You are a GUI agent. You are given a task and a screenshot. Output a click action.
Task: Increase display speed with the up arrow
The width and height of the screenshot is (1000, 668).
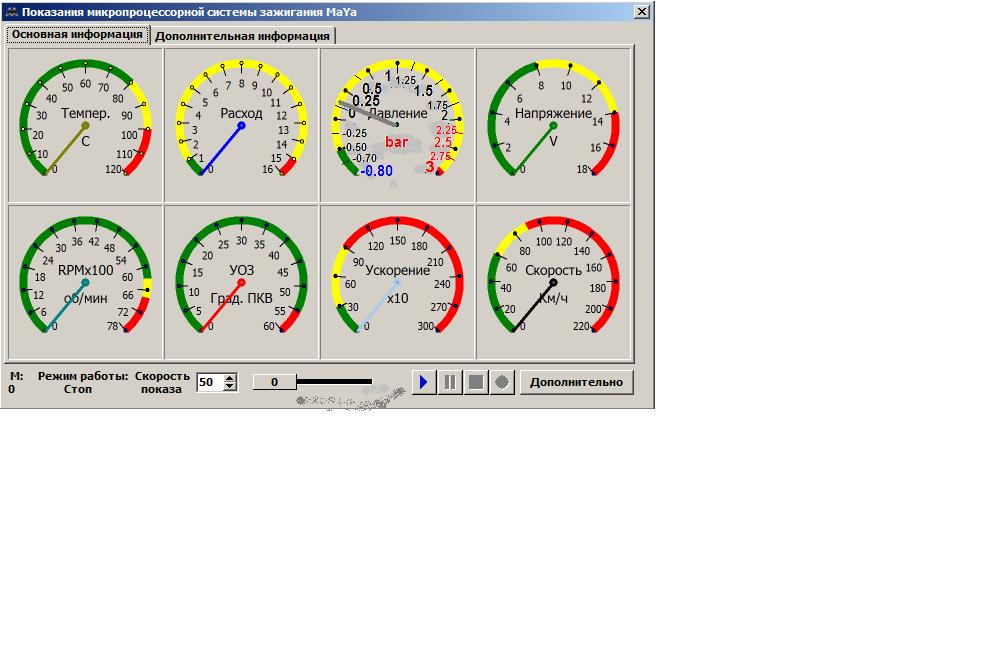pos(231,378)
